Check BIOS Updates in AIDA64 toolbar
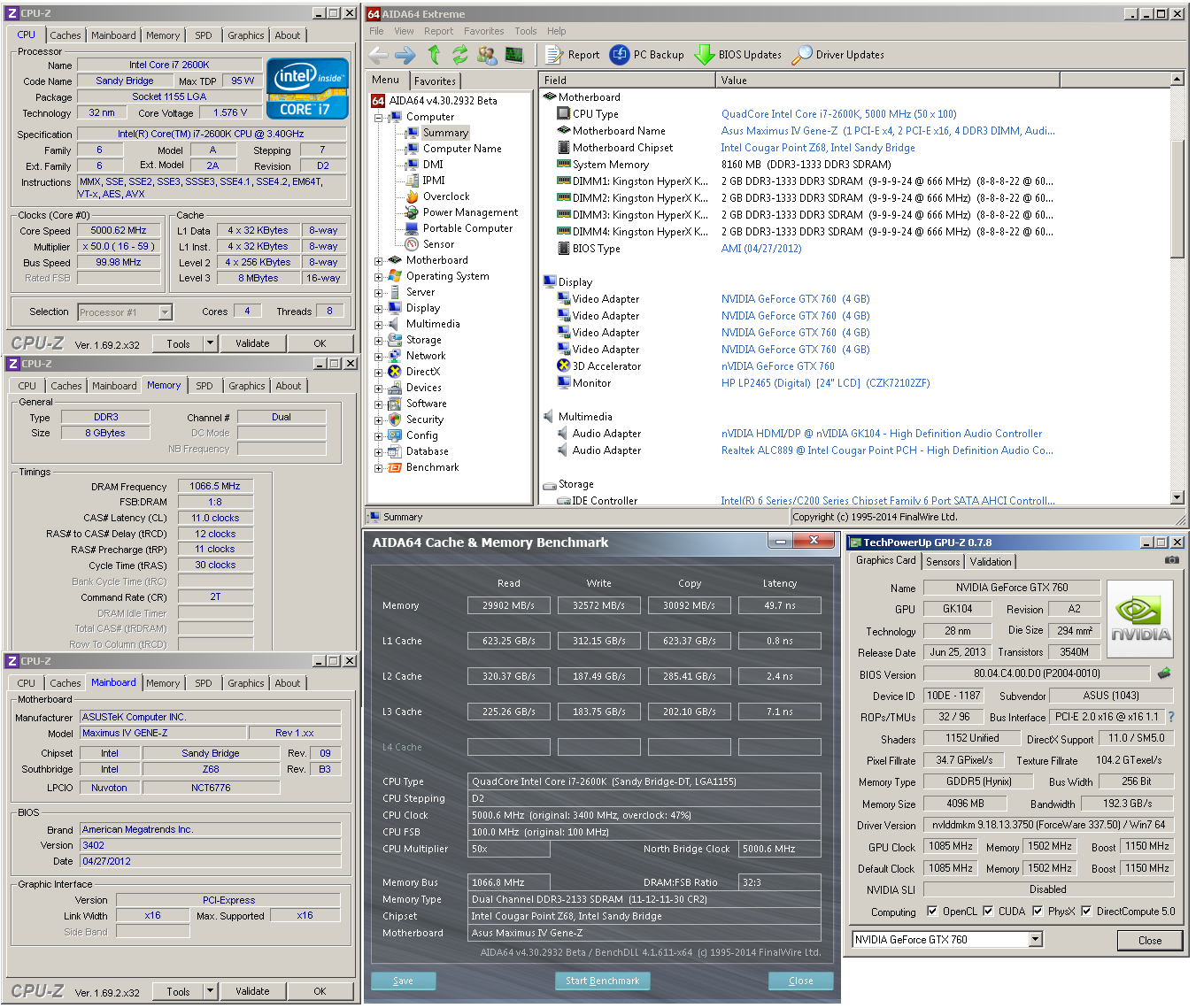 [737, 55]
